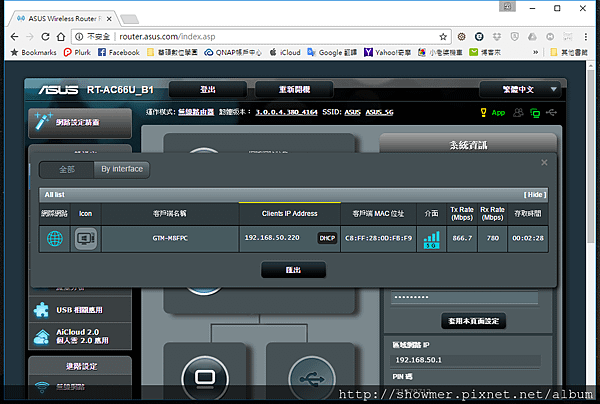Click the MAC address C8:FF:28:0D:F8:F9
The image size is (600, 404).
(378, 238)
